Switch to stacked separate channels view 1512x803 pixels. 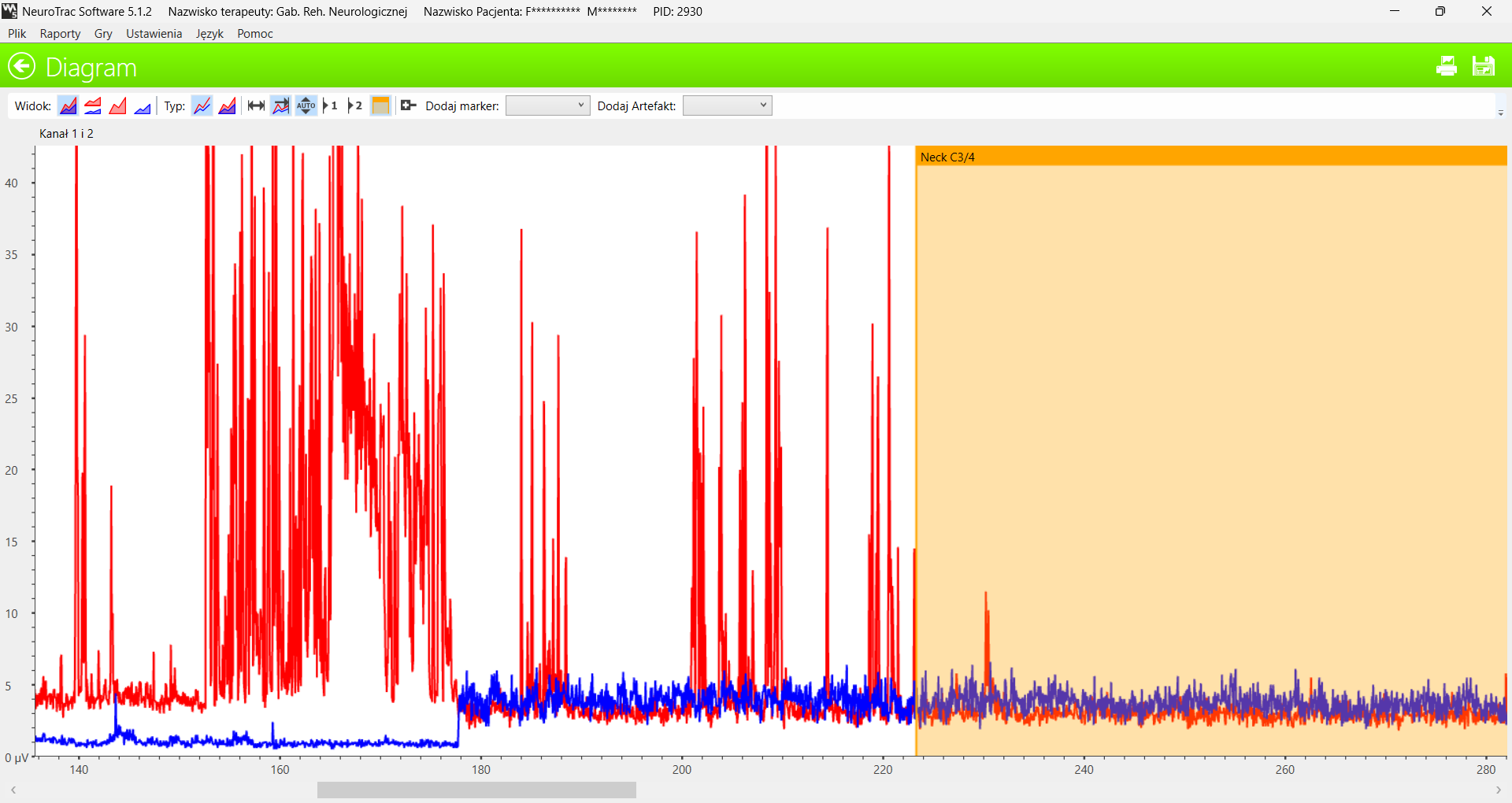pos(93,106)
